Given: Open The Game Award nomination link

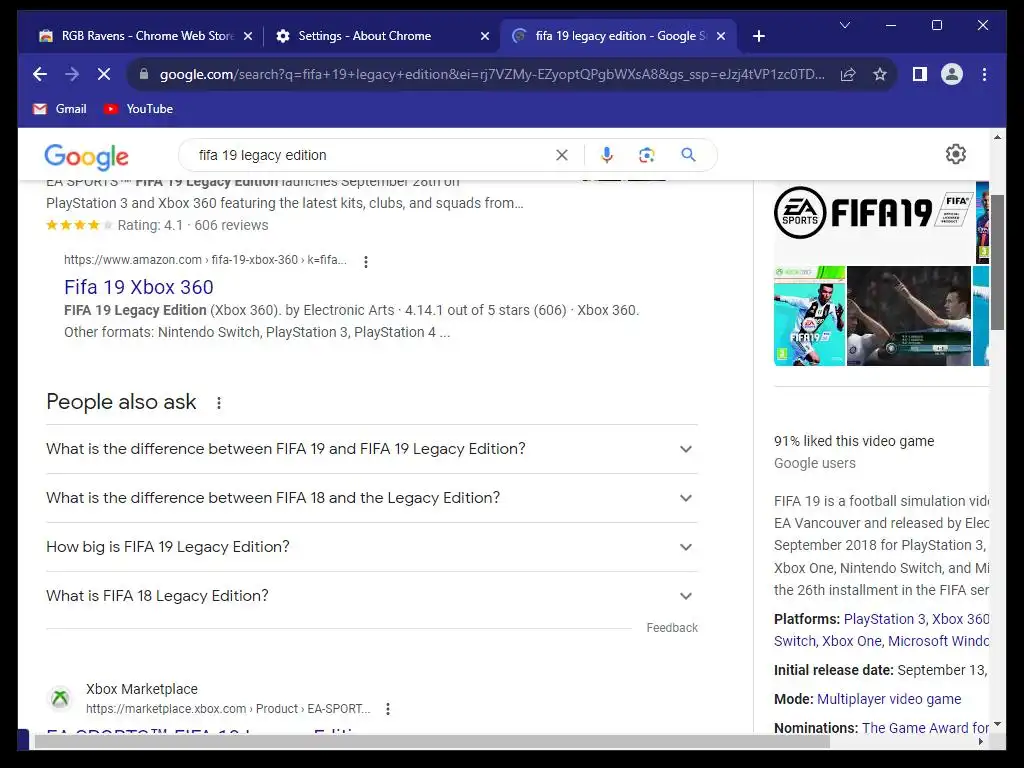Looking at the screenshot, I should (925, 728).
